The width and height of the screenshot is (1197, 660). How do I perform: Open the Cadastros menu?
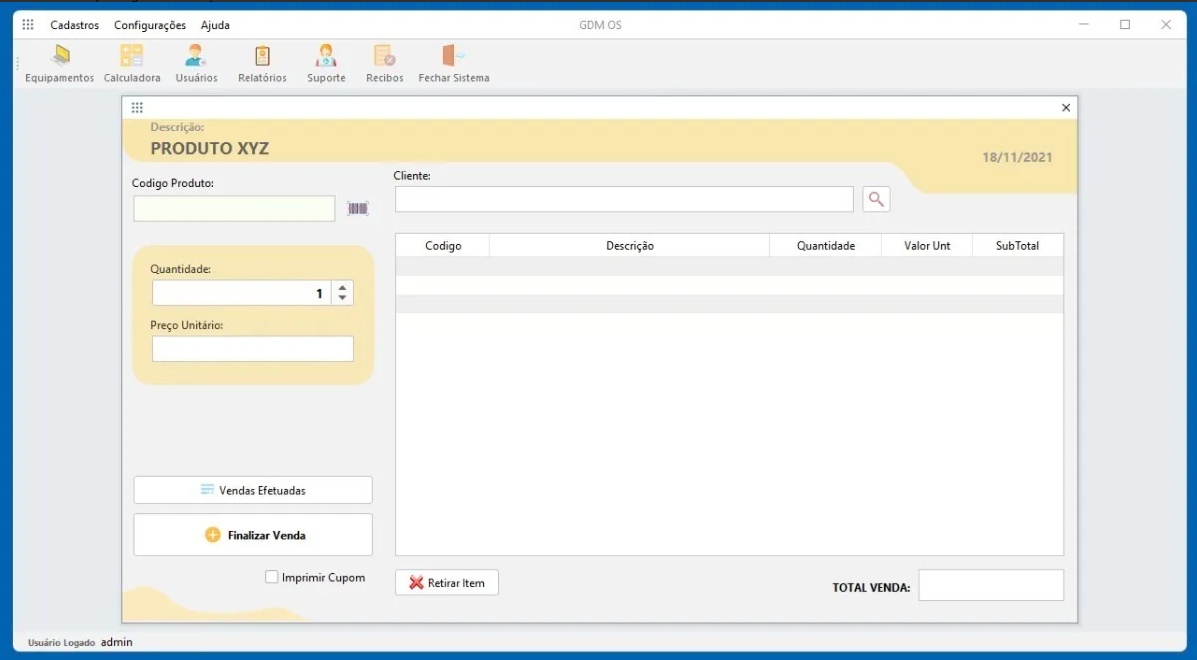(x=74, y=24)
